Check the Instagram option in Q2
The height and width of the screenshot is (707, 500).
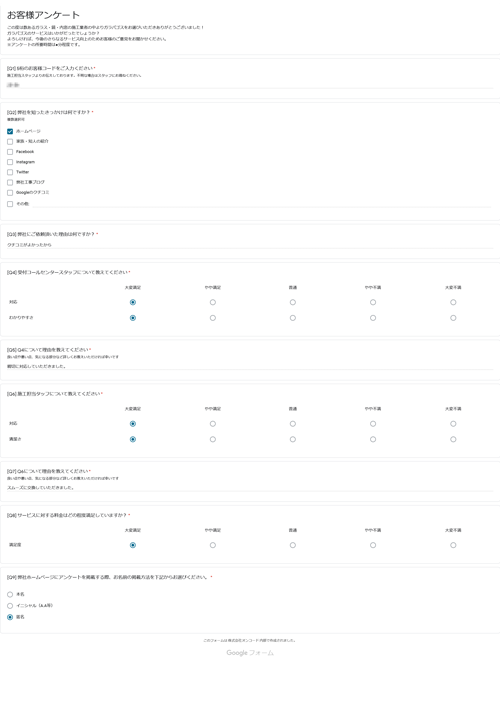(x=10, y=162)
